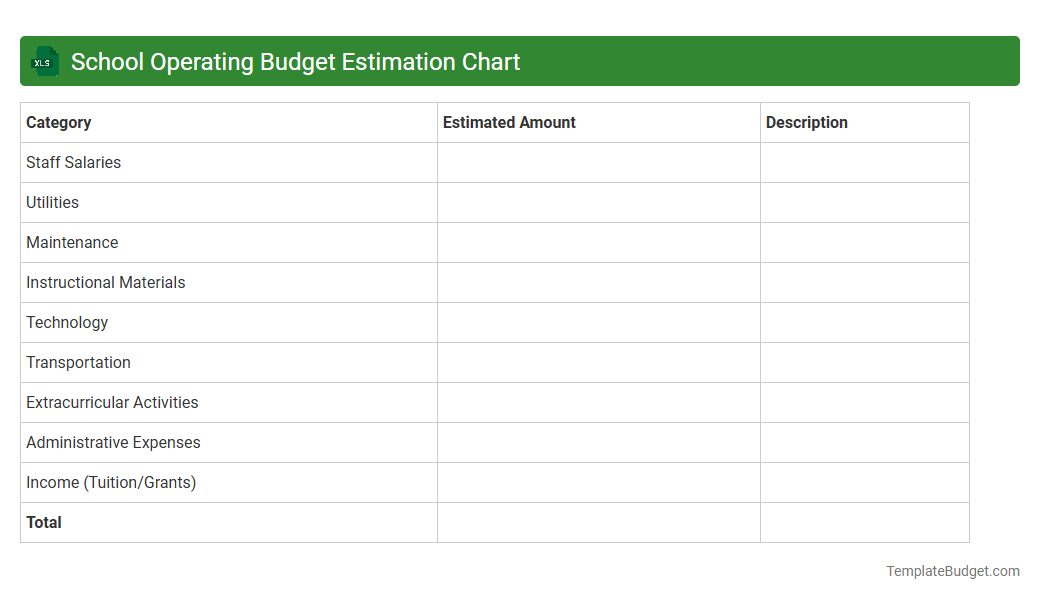Click the description field for Technology
Viewport: 1040px width, 600px height.
tap(864, 322)
